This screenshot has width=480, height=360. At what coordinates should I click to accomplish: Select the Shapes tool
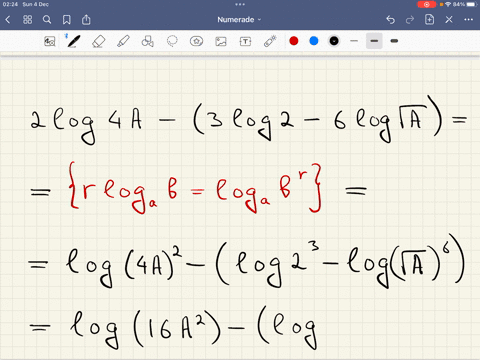pos(147,41)
